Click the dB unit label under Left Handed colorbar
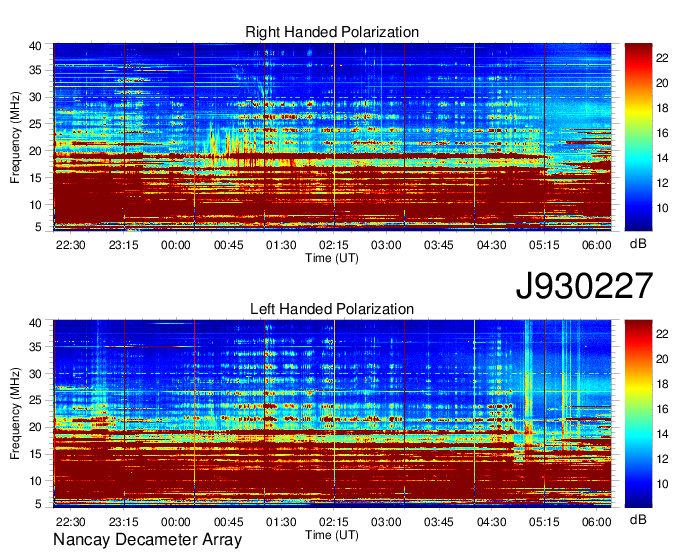The height and width of the screenshot is (552, 680). click(638, 519)
